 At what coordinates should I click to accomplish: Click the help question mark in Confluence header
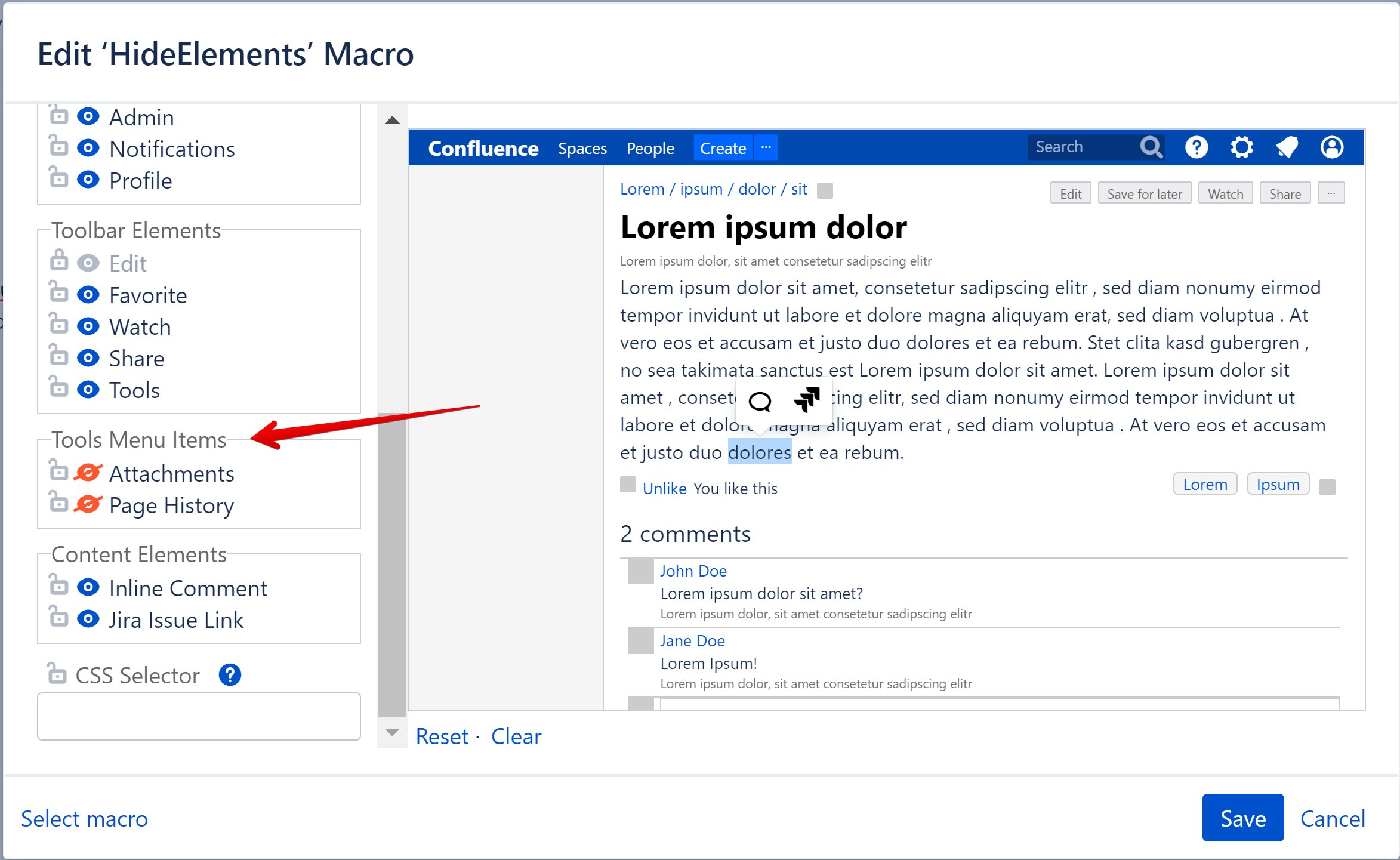pos(1197,147)
